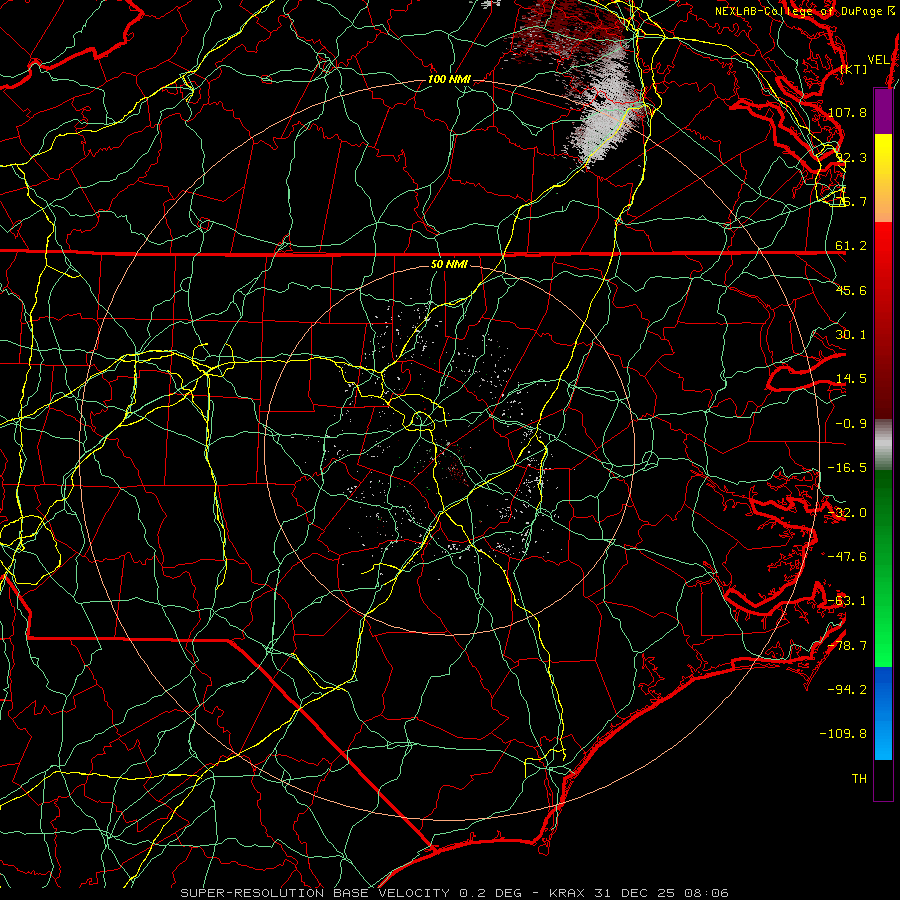Pick the blue segment of the color bar

tap(883, 689)
